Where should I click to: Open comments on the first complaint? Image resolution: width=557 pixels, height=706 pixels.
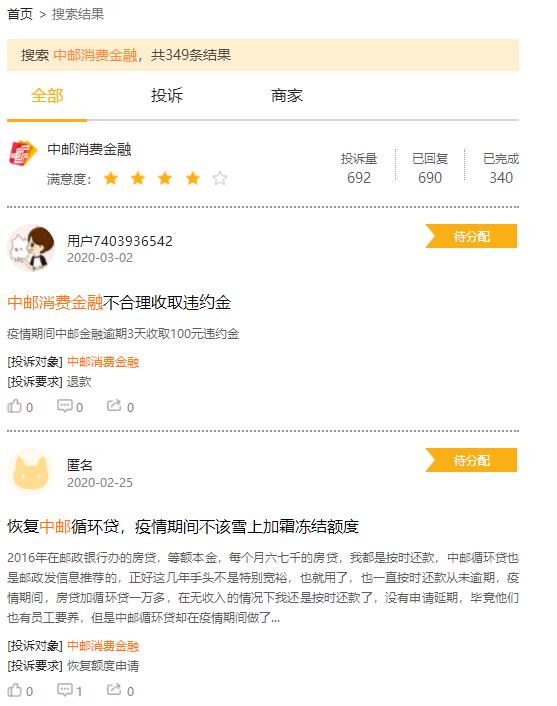click(x=64, y=406)
